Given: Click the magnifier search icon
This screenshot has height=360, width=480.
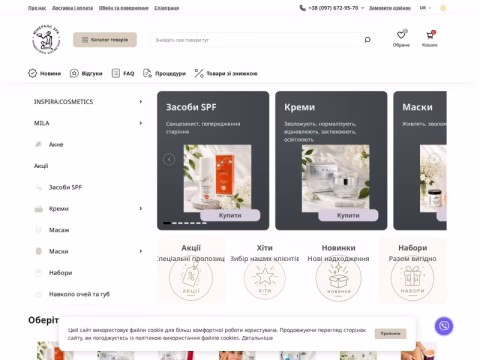Looking at the screenshot, I should 367,40.
